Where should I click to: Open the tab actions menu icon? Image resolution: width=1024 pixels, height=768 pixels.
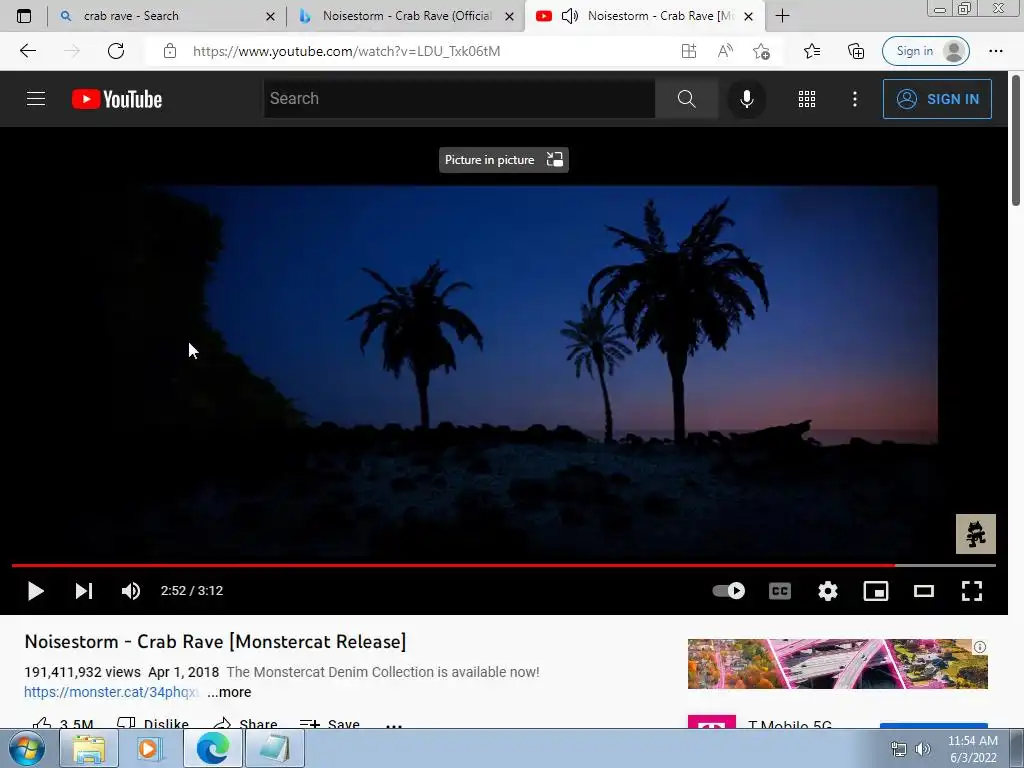click(24, 16)
